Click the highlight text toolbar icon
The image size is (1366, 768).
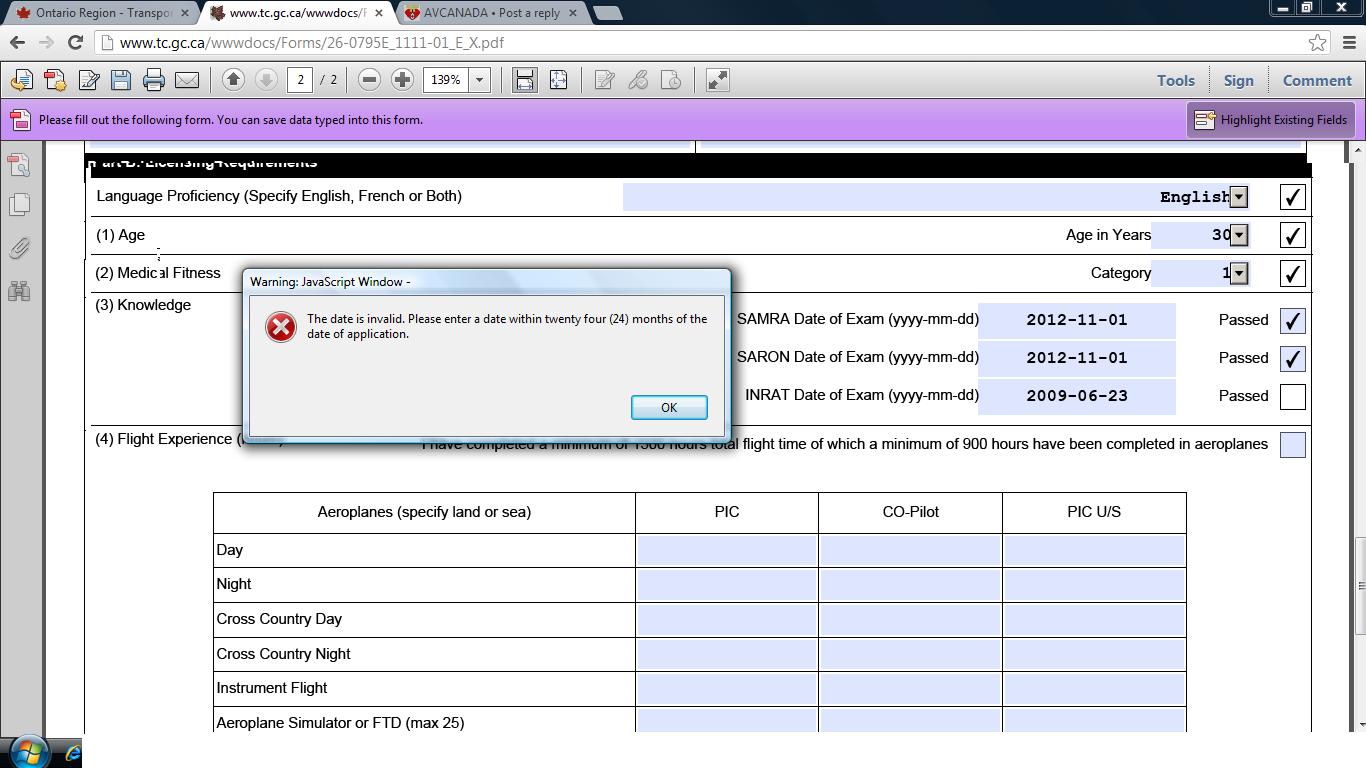tap(638, 80)
